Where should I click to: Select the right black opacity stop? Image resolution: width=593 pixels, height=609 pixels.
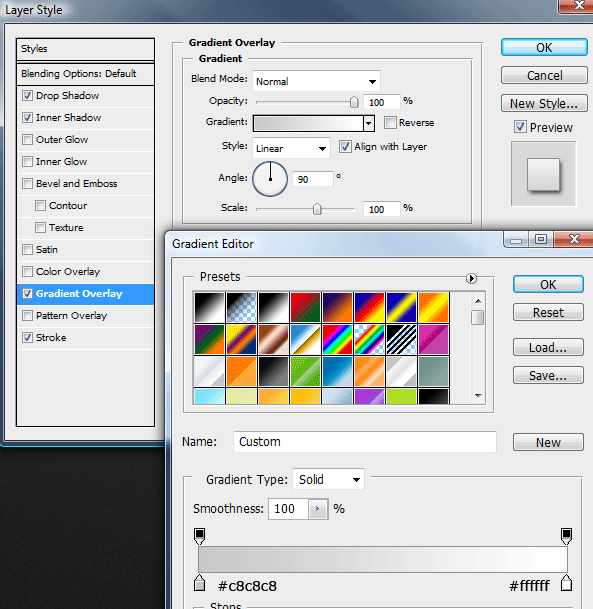567,536
